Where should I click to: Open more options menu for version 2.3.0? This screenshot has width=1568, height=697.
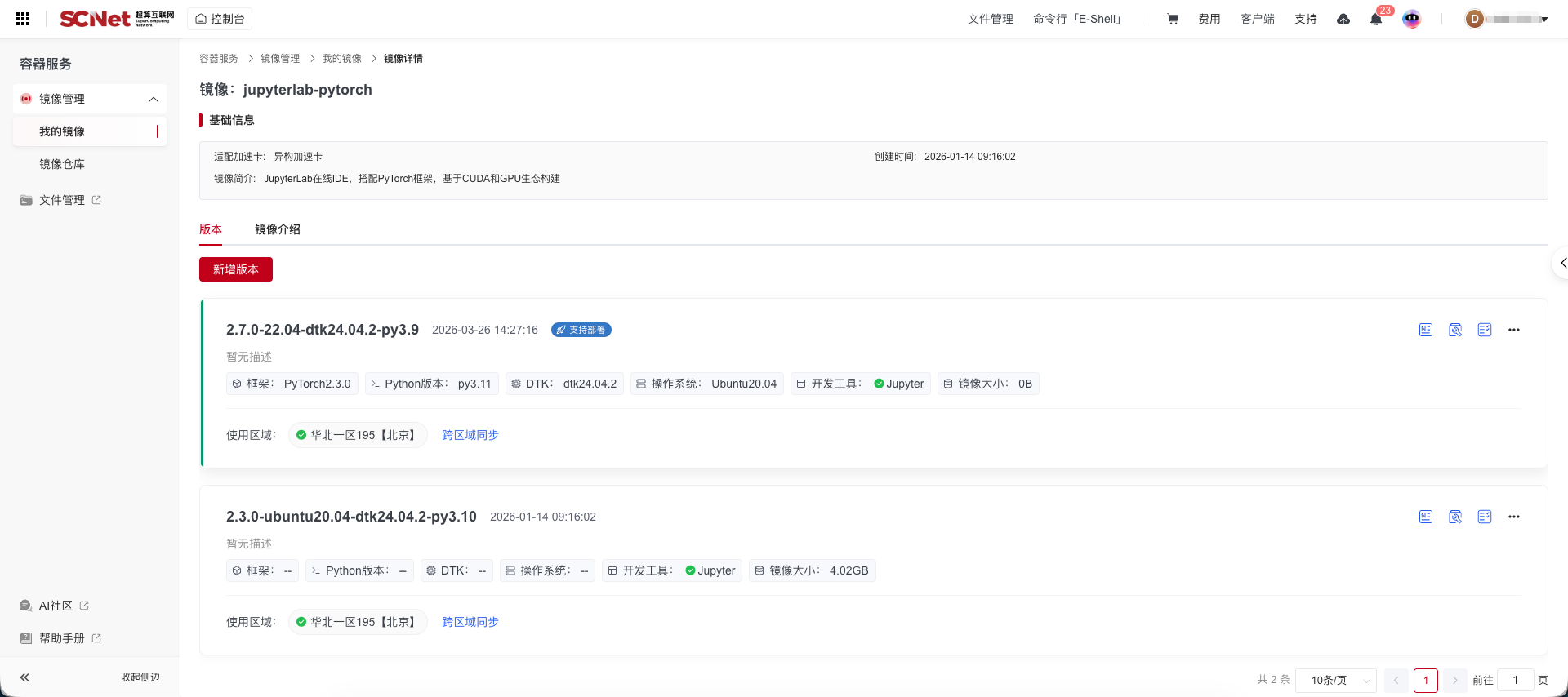click(x=1514, y=517)
